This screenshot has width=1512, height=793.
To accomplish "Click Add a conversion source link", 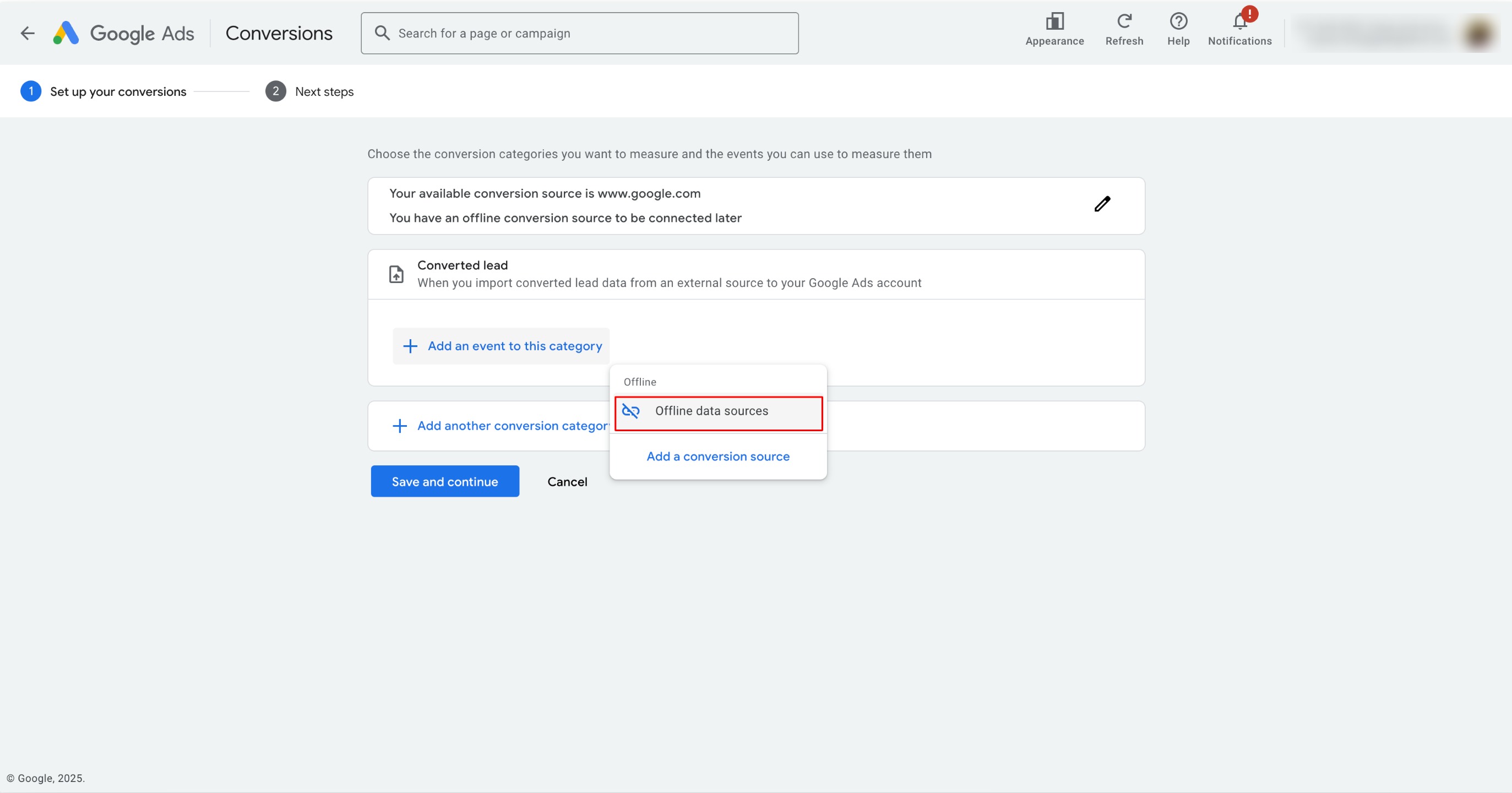I will pos(717,457).
